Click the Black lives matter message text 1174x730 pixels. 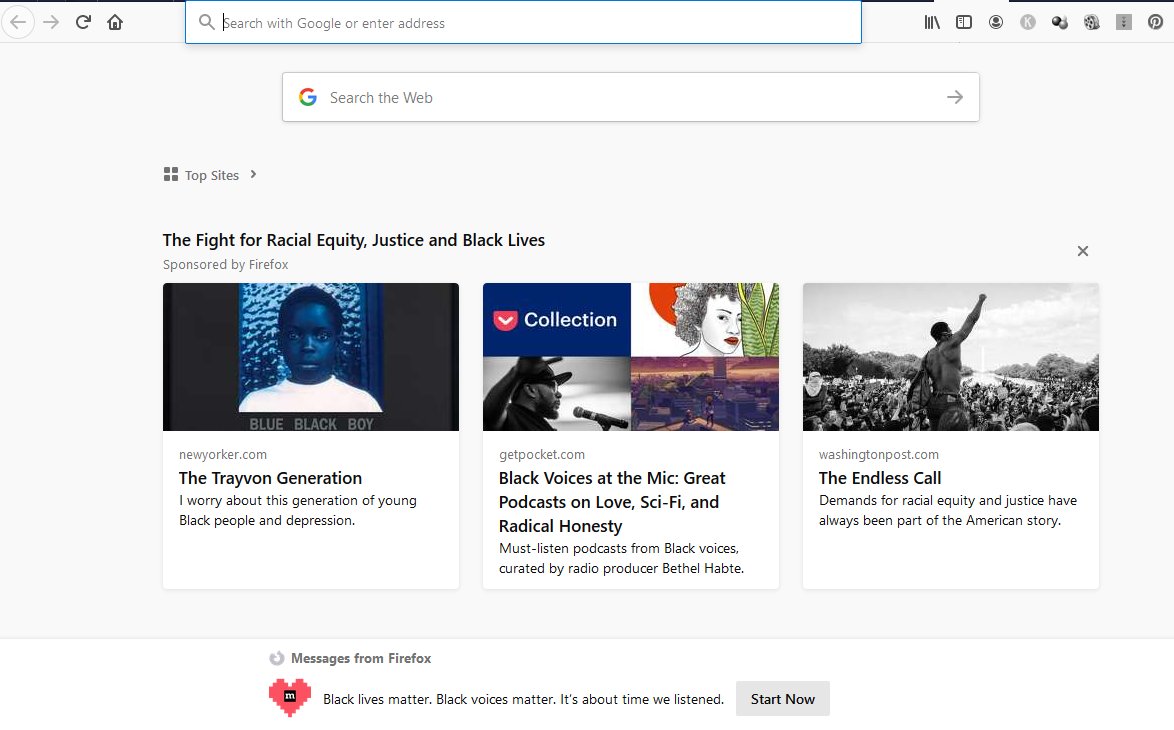[x=523, y=699]
